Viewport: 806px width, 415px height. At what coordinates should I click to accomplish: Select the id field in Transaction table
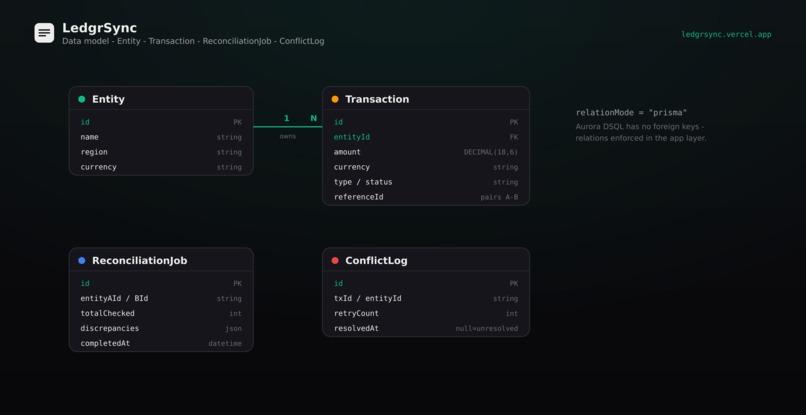coord(426,122)
